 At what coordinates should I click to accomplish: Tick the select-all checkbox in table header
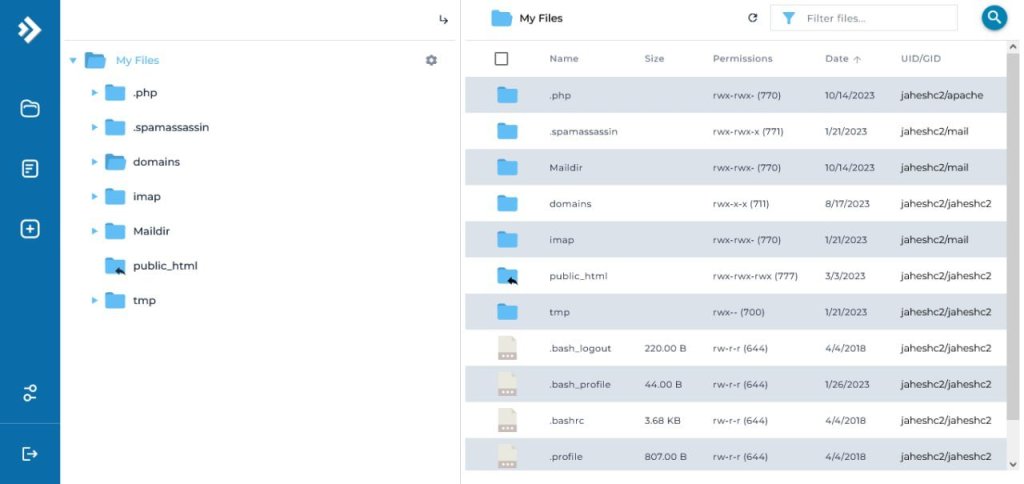tap(501, 59)
